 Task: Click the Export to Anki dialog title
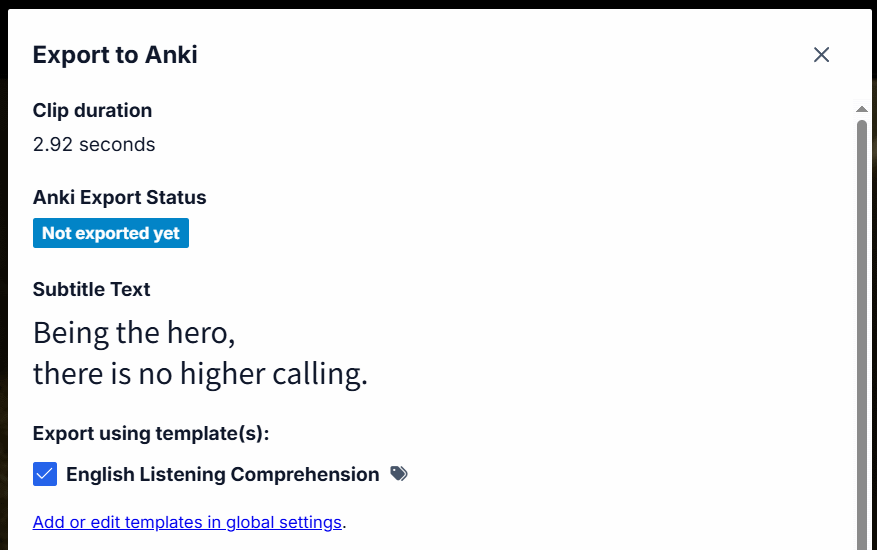click(x=115, y=55)
